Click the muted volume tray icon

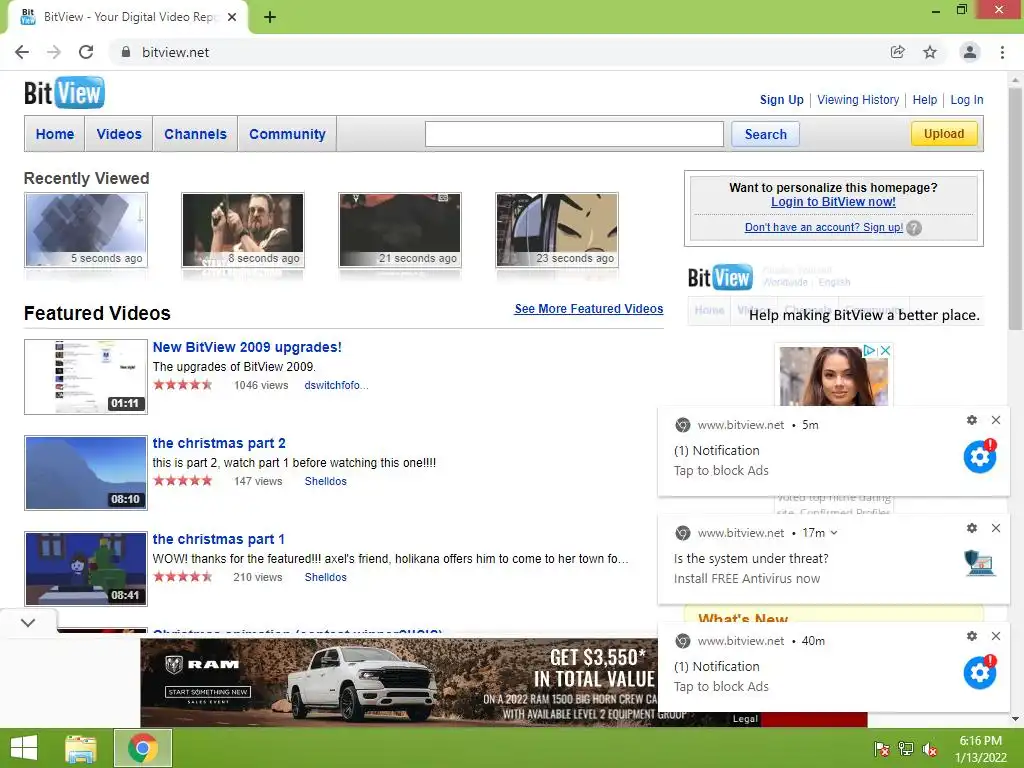(x=930, y=749)
